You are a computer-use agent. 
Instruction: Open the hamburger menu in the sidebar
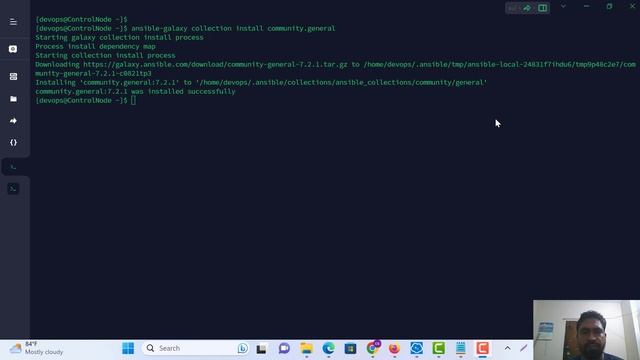13,22
